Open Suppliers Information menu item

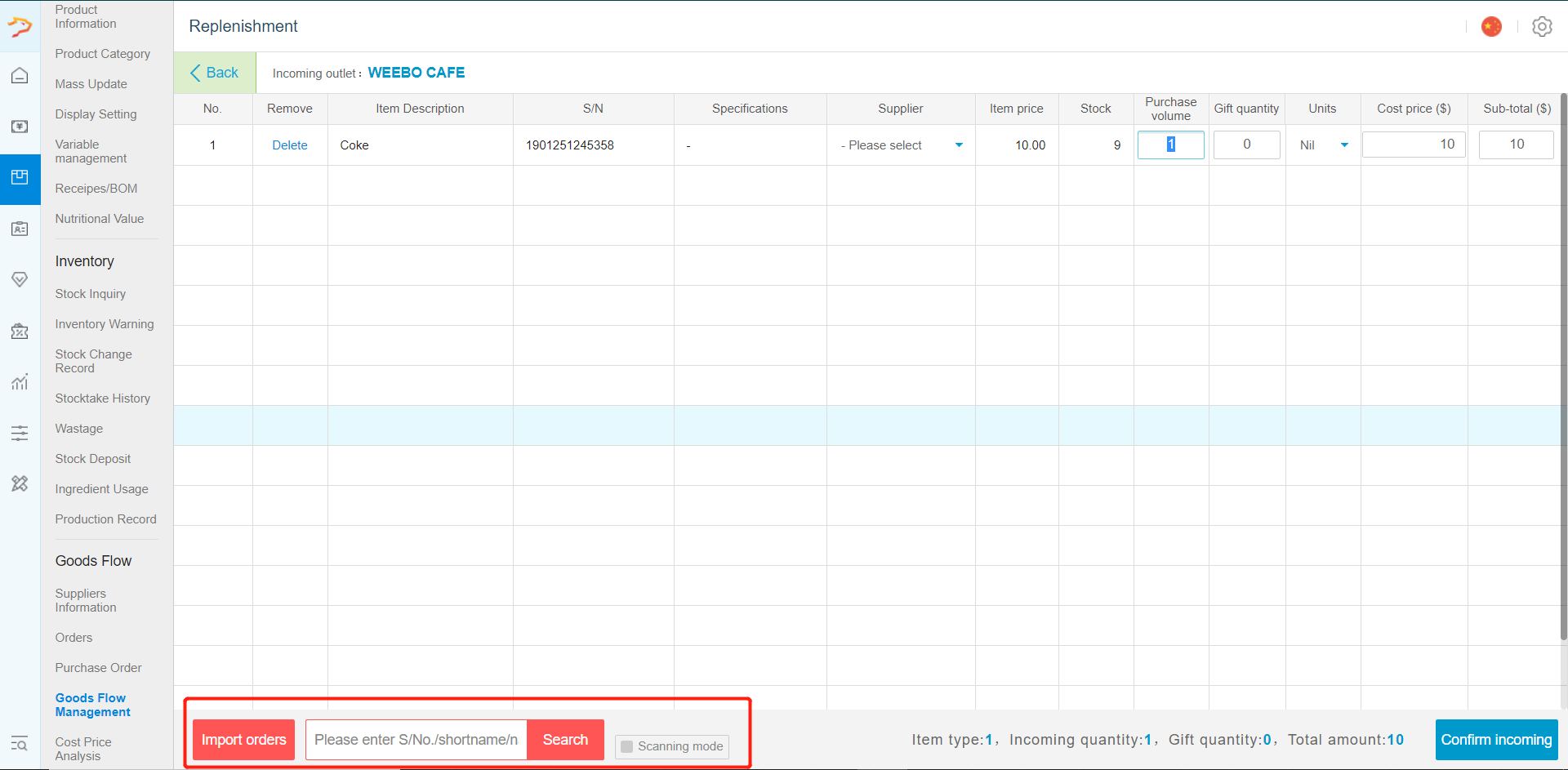coord(86,600)
